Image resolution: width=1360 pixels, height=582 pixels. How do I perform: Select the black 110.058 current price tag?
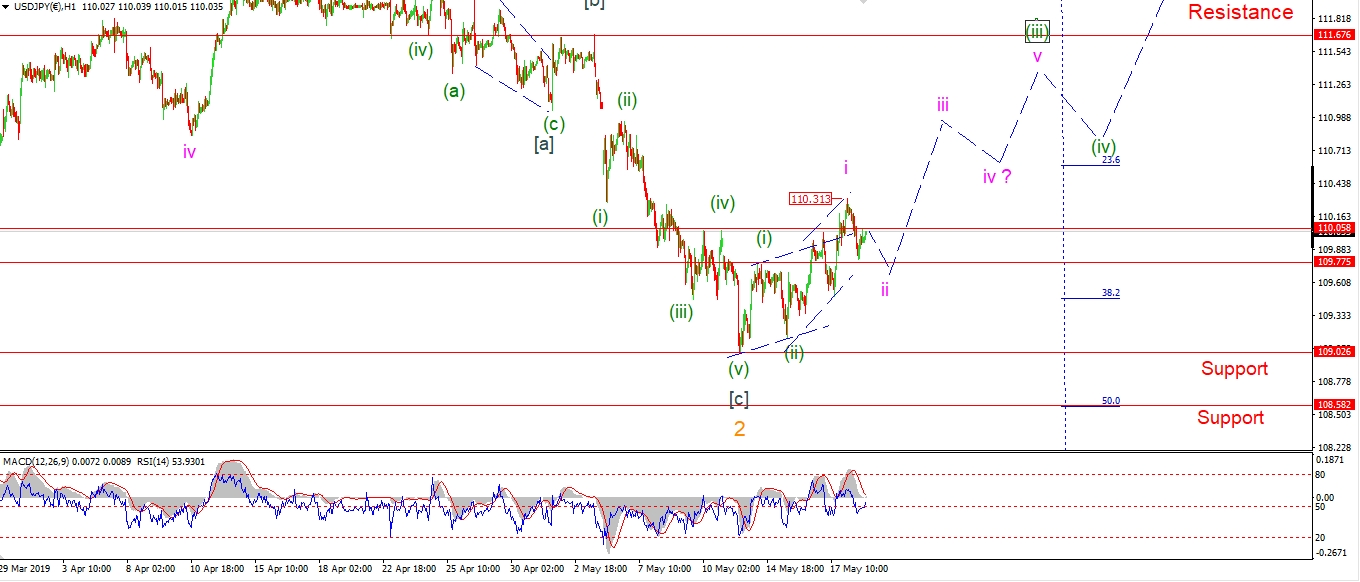point(1335,228)
